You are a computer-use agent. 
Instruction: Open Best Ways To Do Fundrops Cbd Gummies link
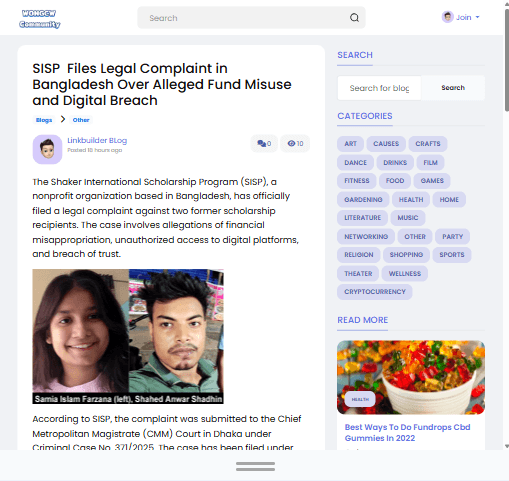(407, 433)
